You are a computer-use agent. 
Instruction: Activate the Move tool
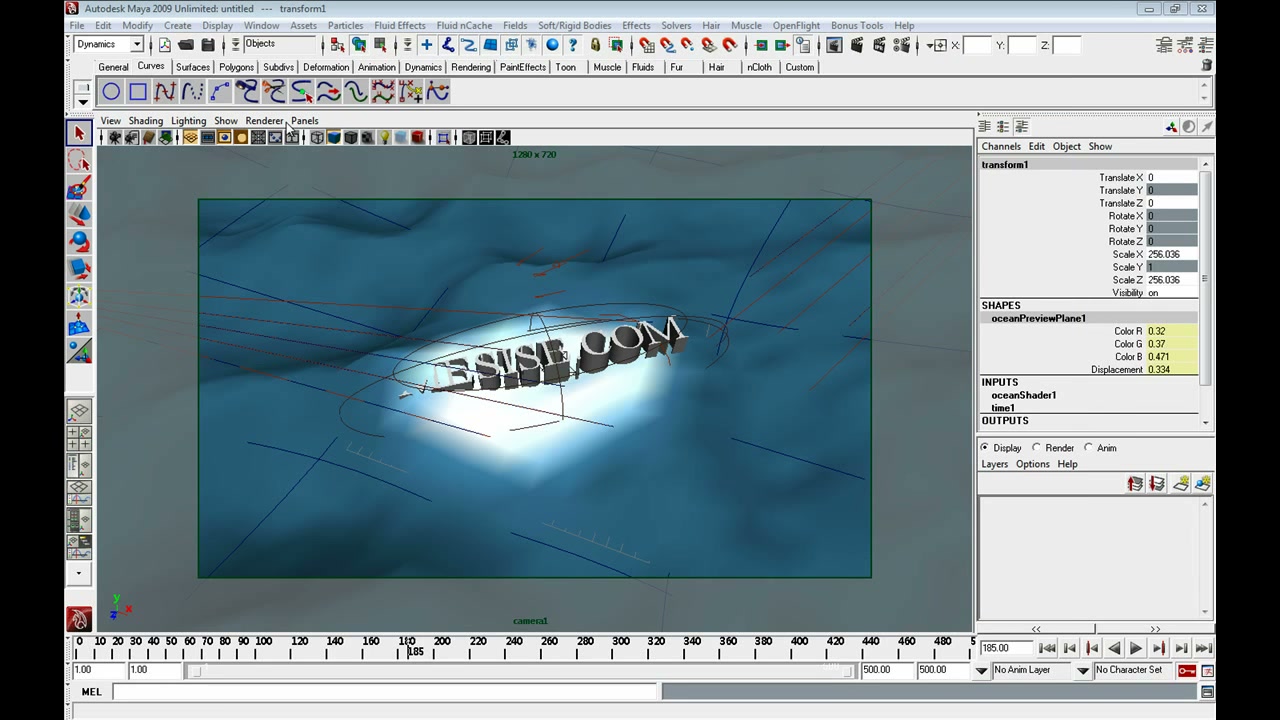(x=79, y=215)
